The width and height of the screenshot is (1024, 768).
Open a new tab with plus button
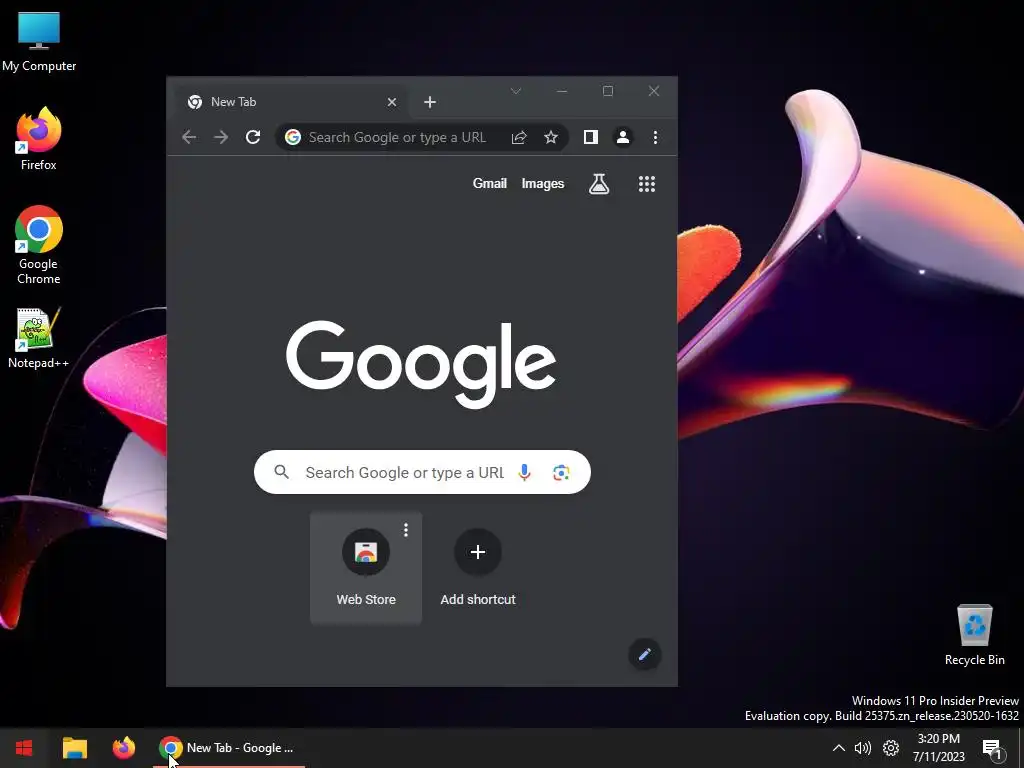click(x=430, y=102)
